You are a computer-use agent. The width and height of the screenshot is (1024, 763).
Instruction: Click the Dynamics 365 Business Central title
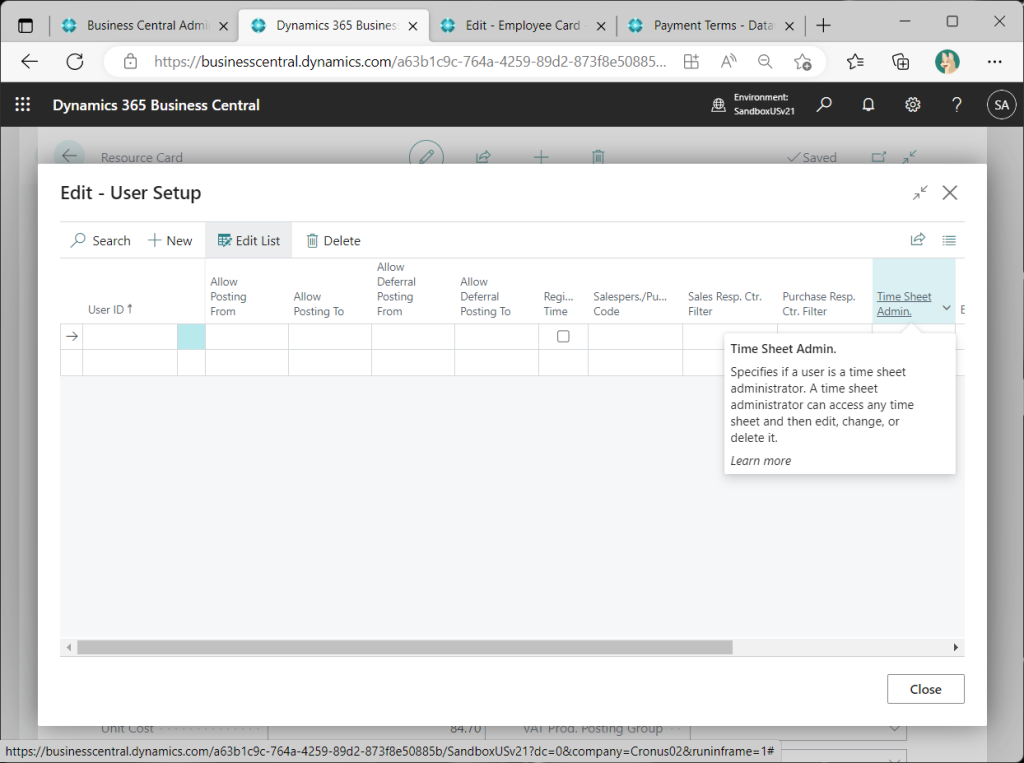click(x=156, y=105)
